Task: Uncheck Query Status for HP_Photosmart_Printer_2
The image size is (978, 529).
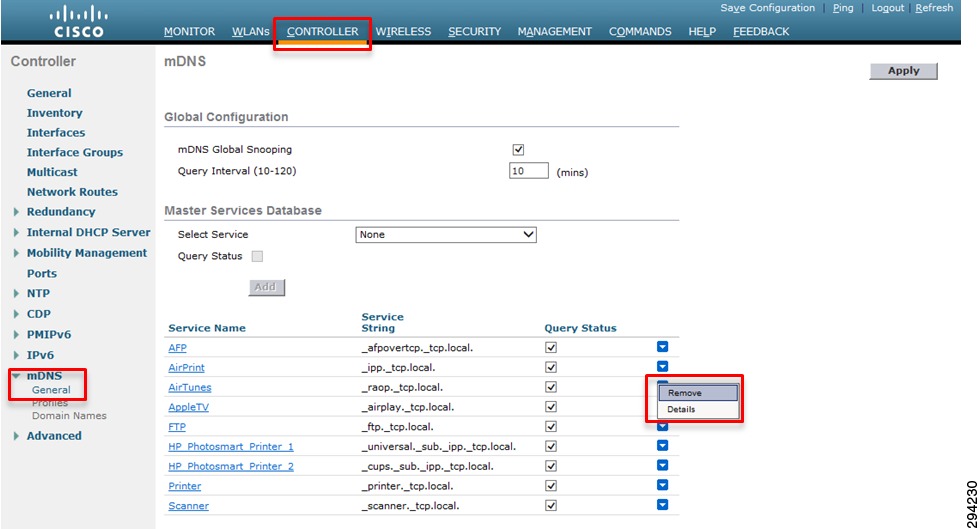Action: coord(551,466)
